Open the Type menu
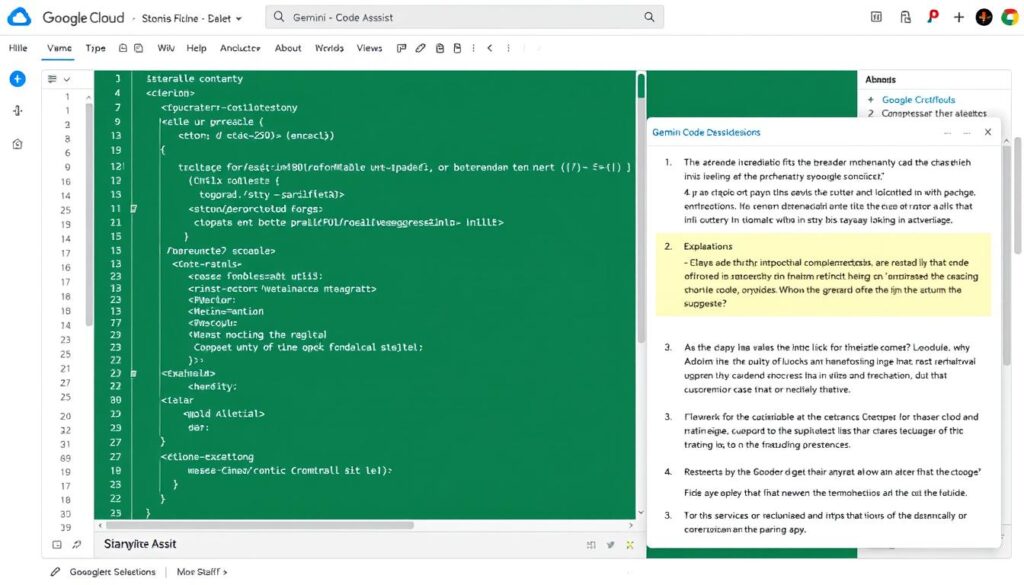The height and width of the screenshot is (585, 1024). coord(95,48)
